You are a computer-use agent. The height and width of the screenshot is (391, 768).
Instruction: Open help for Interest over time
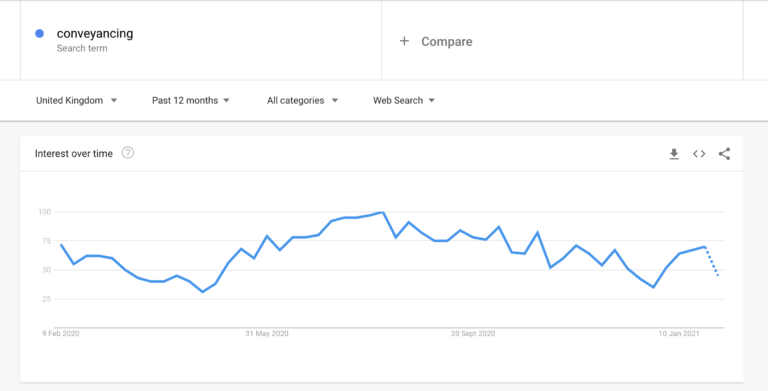click(x=128, y=153)
